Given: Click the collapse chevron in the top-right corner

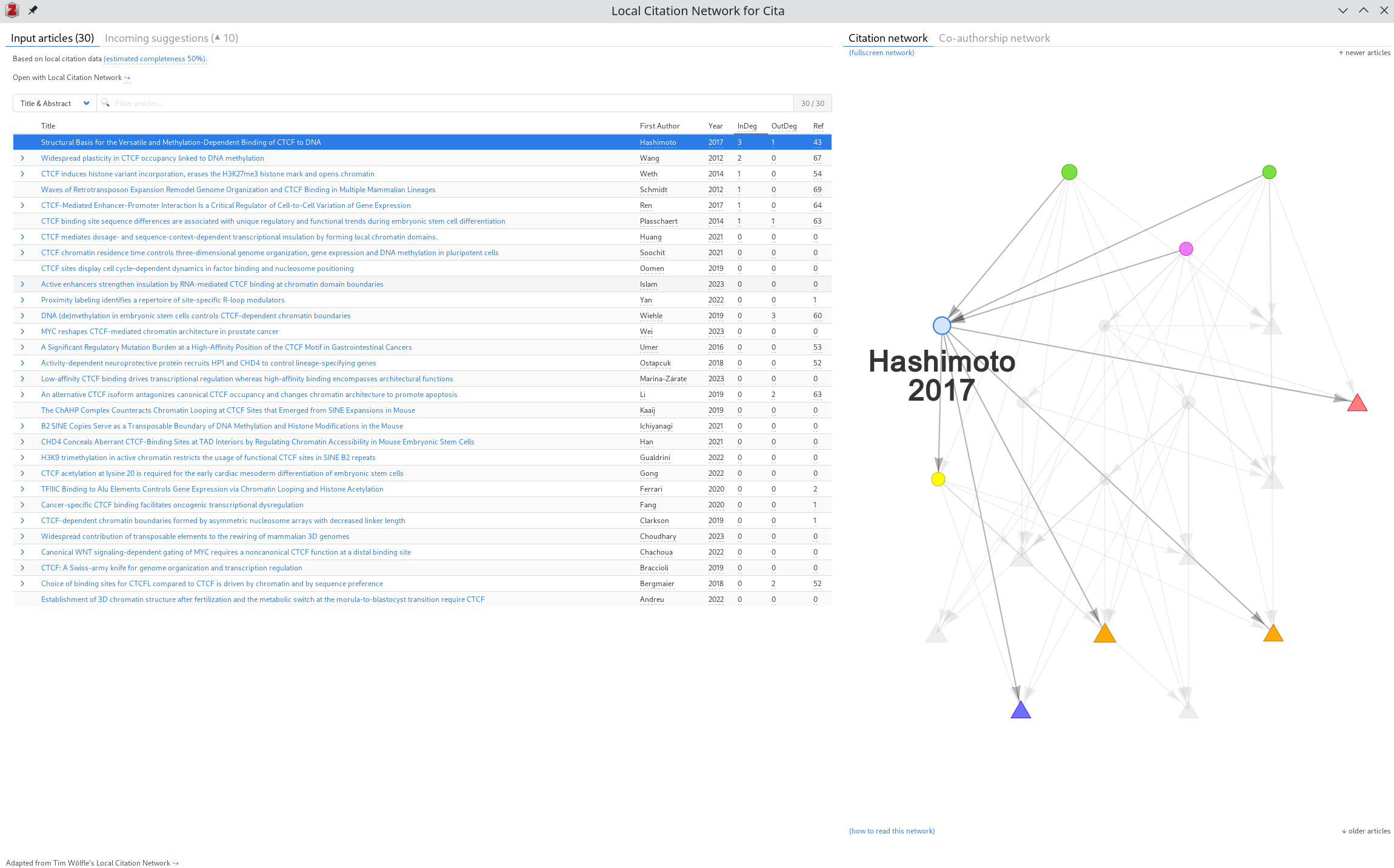Looking at the screenshot, I should coord(1343,10).
